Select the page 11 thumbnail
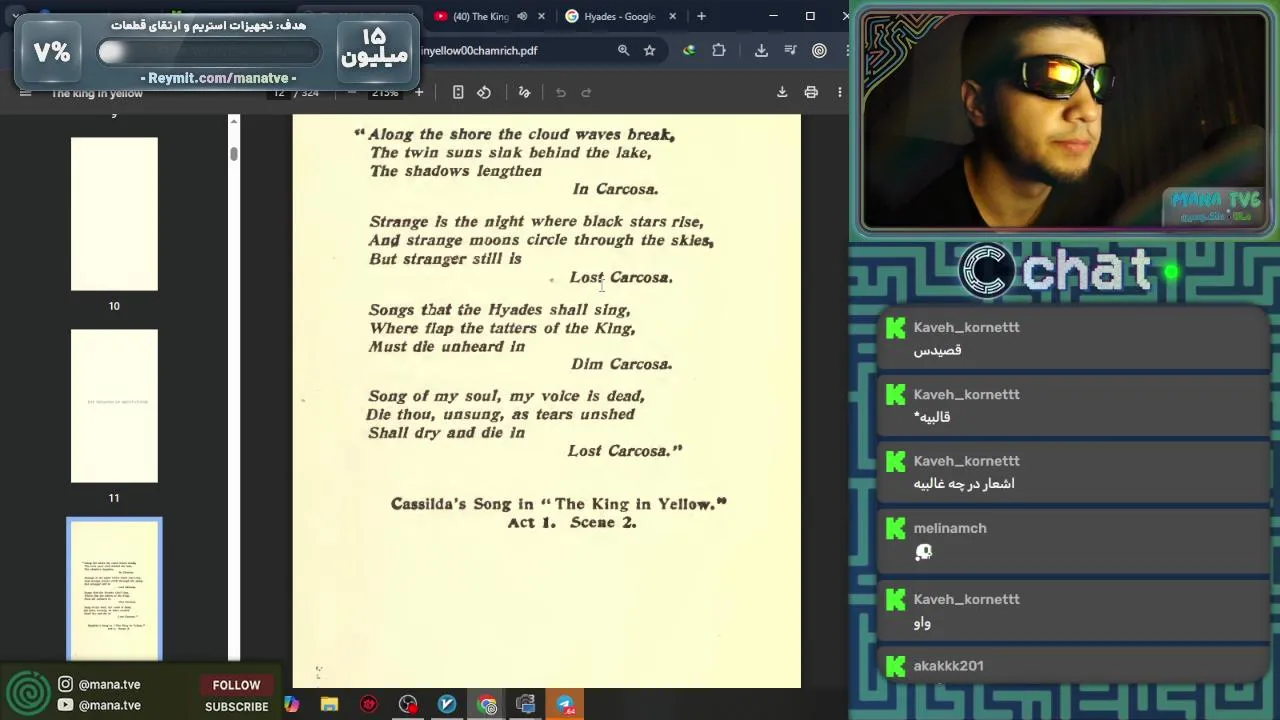This screenshot has width=1280, height=720. pyautogui.click(x=114, y=406)
